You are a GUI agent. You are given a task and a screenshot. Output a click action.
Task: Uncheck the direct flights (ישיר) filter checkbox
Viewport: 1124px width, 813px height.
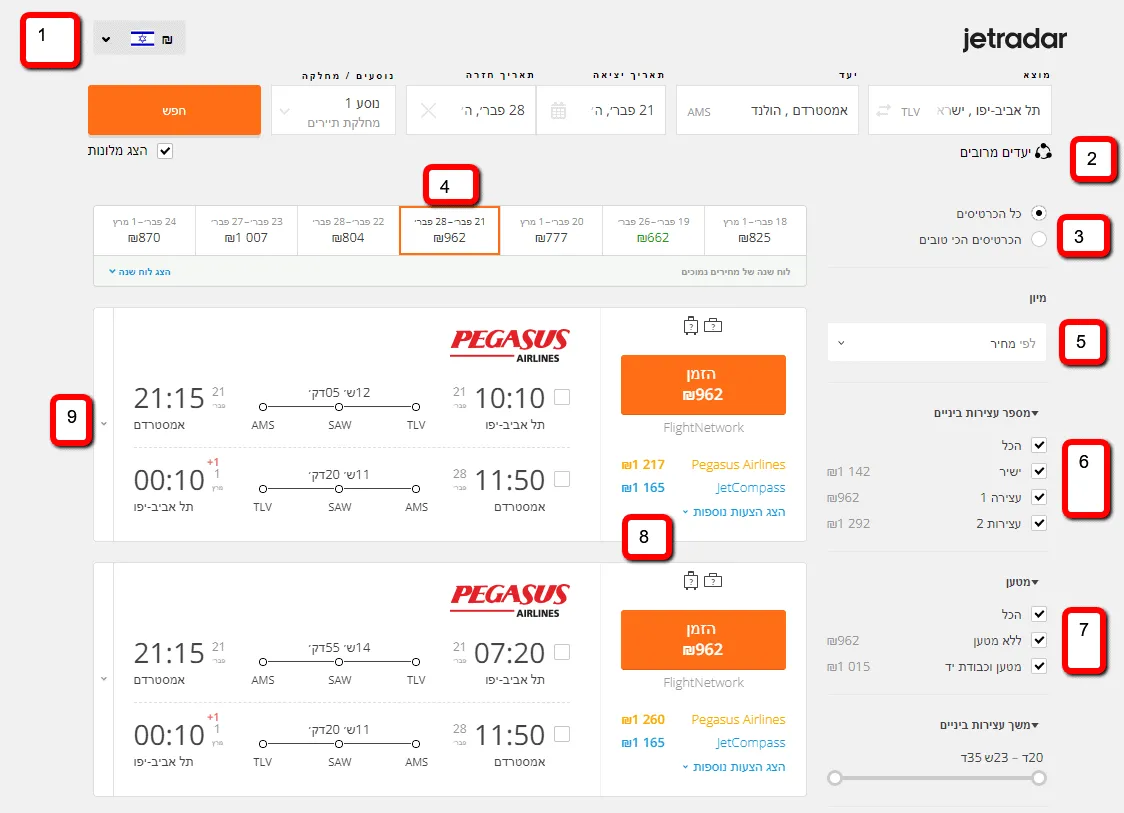click(1039, 472)
